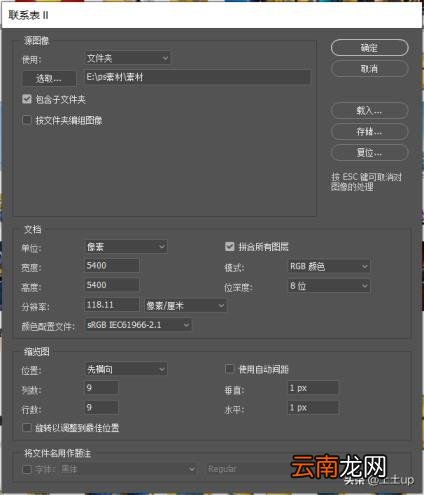
Task: Click the folder path field E:\ps素材\素材
Action: pyautogui.click(x=198, y=77)
